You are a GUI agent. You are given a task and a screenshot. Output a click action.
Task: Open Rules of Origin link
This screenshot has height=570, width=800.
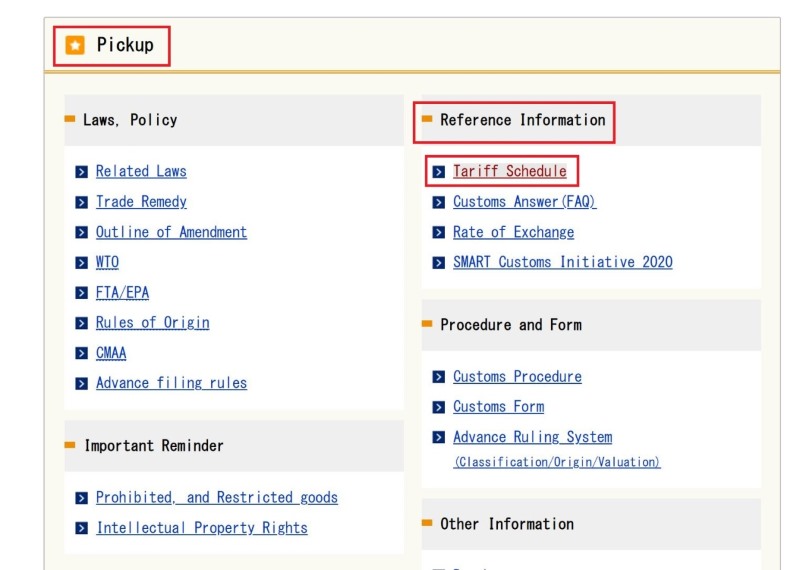click(152, 323)
